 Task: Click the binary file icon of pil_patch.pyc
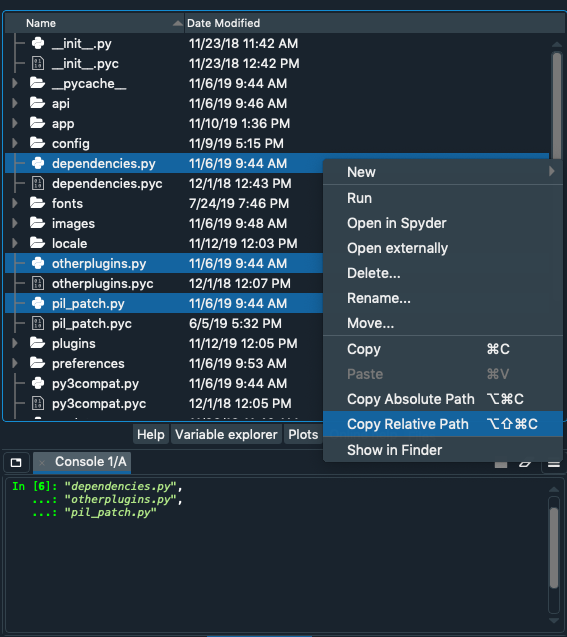(x=38, y=323)
